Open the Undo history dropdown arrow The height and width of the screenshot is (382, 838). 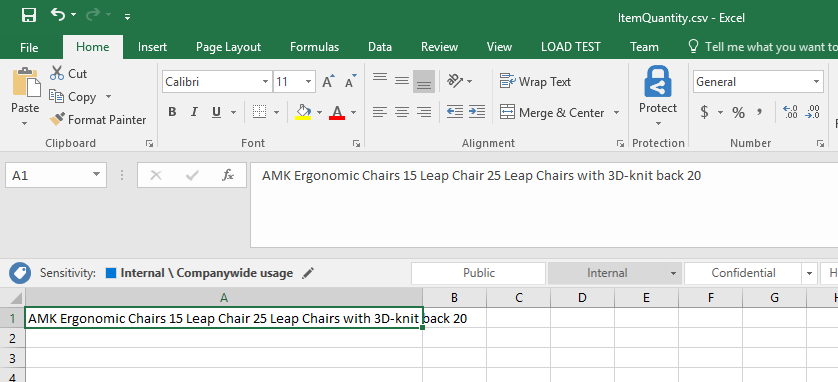[x=73, y=15]
